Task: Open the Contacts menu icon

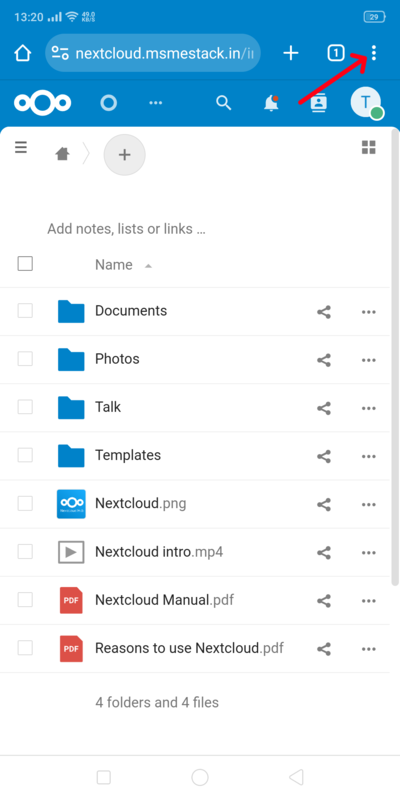Action: (318, 103)
